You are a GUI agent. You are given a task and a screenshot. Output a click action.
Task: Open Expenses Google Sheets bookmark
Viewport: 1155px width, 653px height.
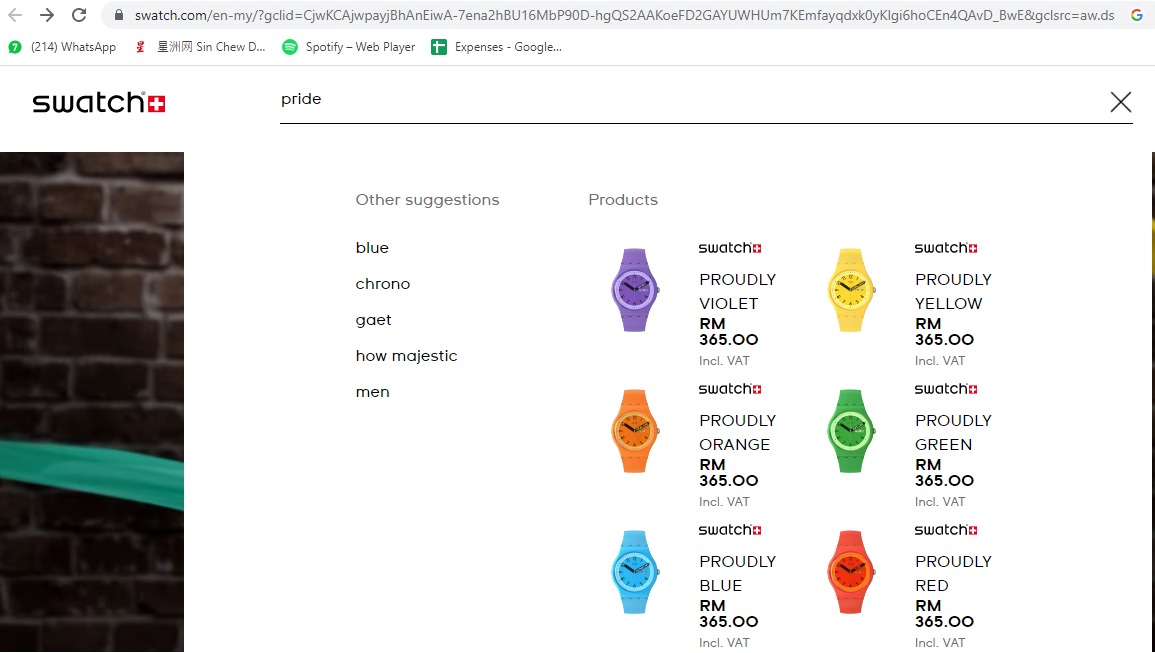tap(497, 47)
